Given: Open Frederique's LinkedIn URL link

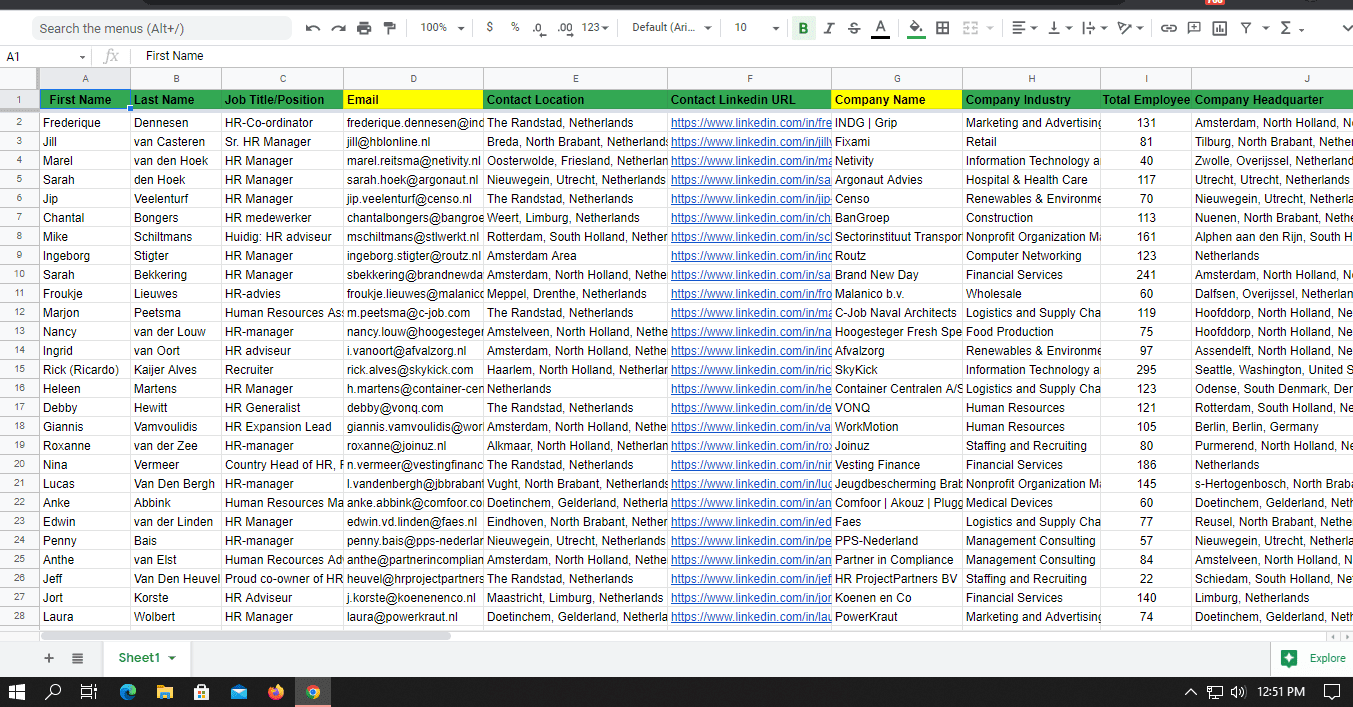Looking at the screenshot, I should click(750, 123).
